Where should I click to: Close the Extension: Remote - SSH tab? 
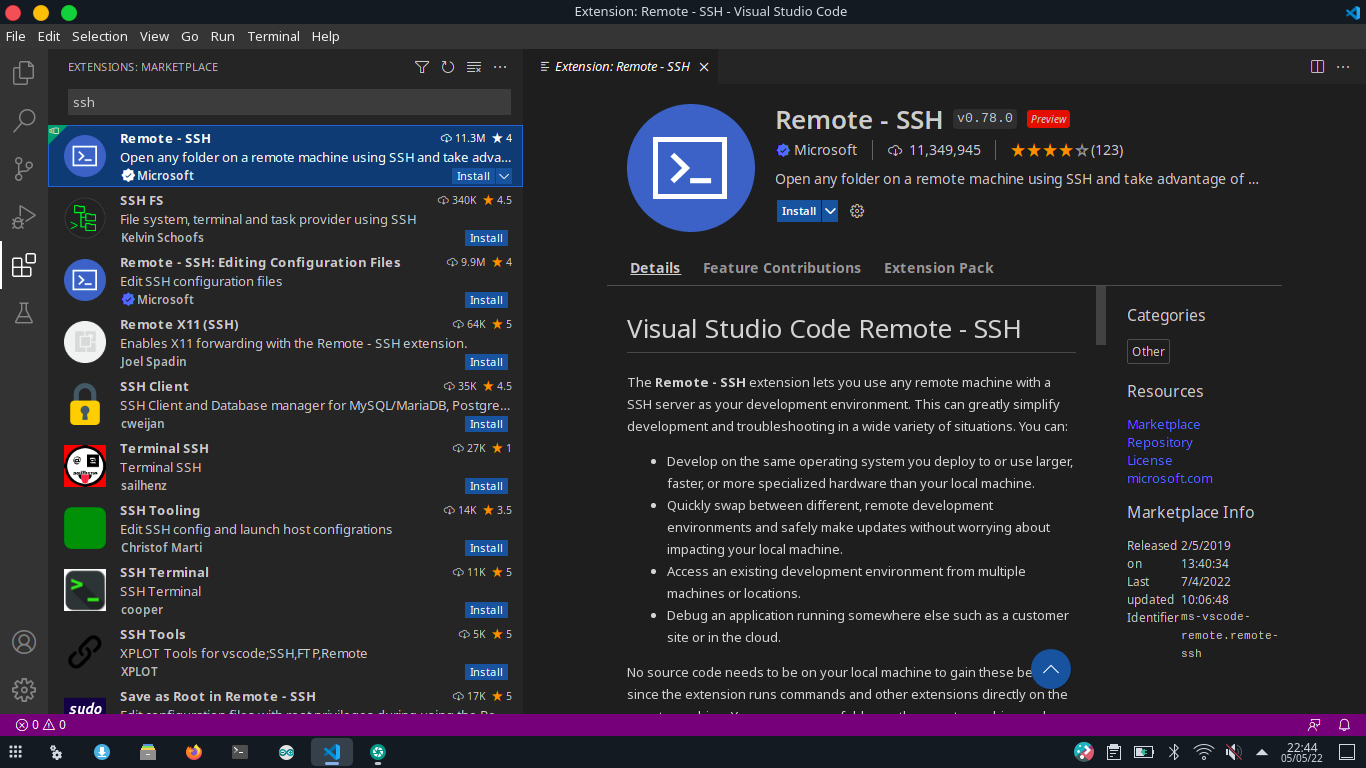(704, 67)
